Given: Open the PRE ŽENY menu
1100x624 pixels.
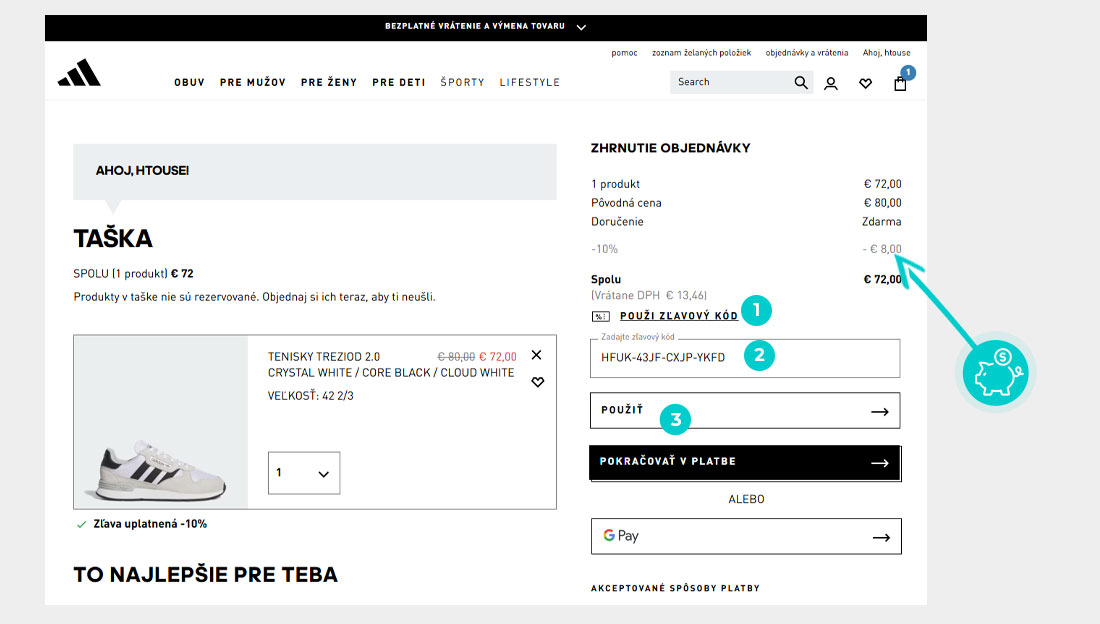Looking at the screenshot, I should point(329,82).
